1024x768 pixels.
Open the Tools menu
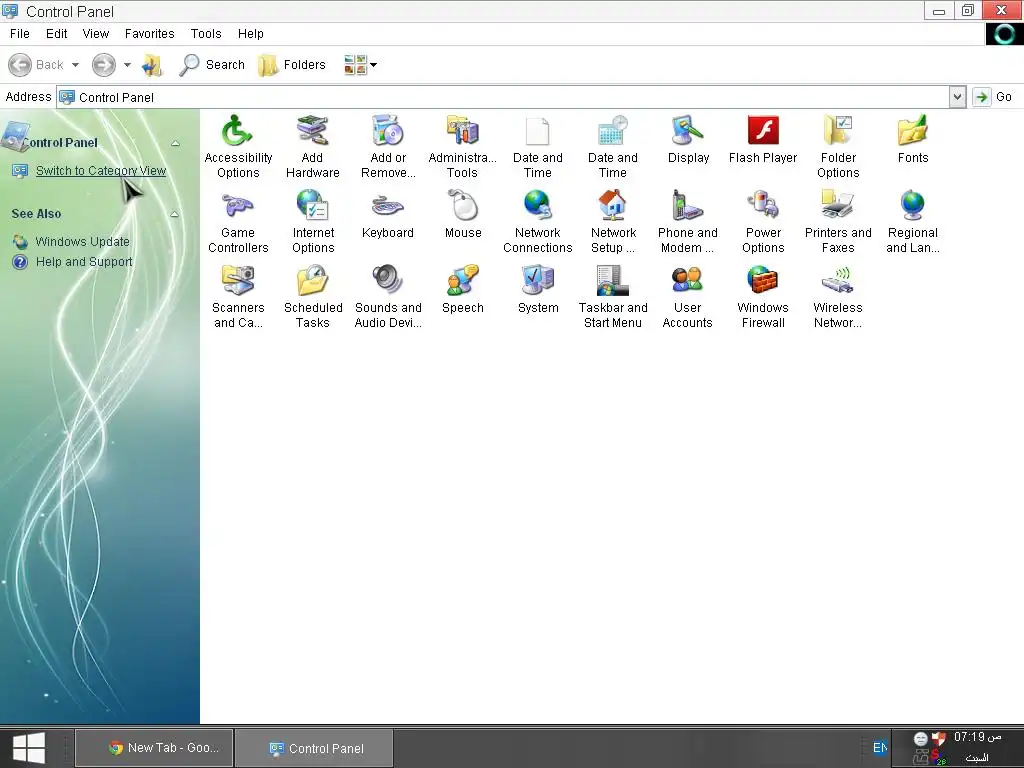(x=206, y=34)
